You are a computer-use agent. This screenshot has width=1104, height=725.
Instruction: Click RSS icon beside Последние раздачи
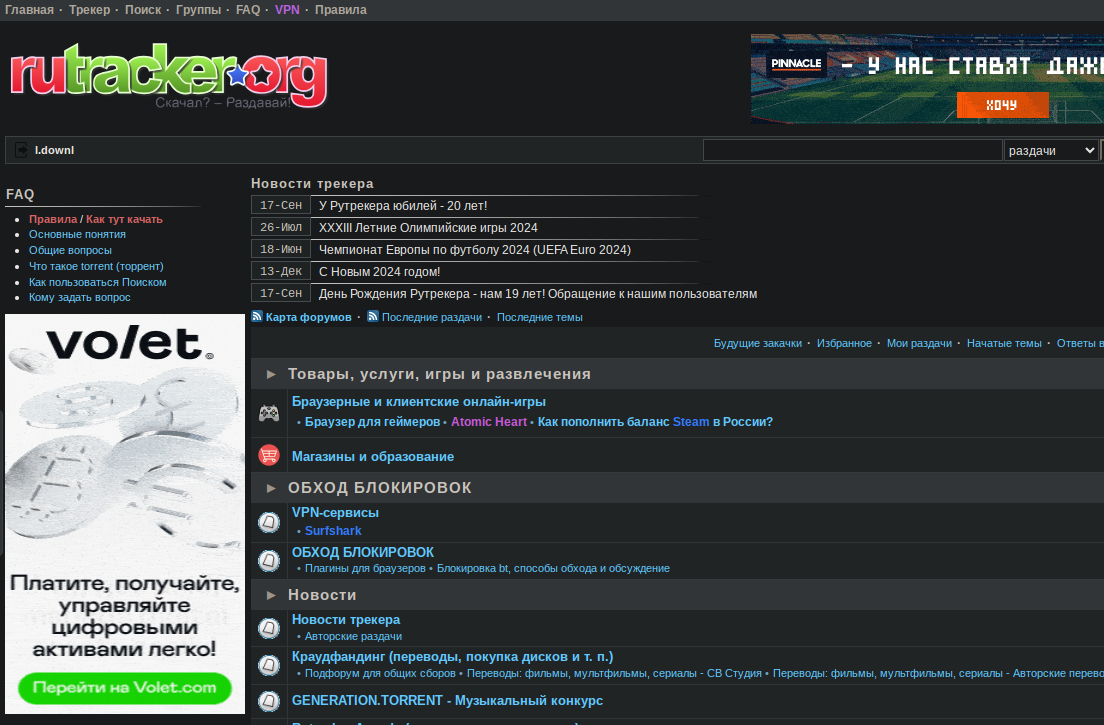tap(372, 317)
